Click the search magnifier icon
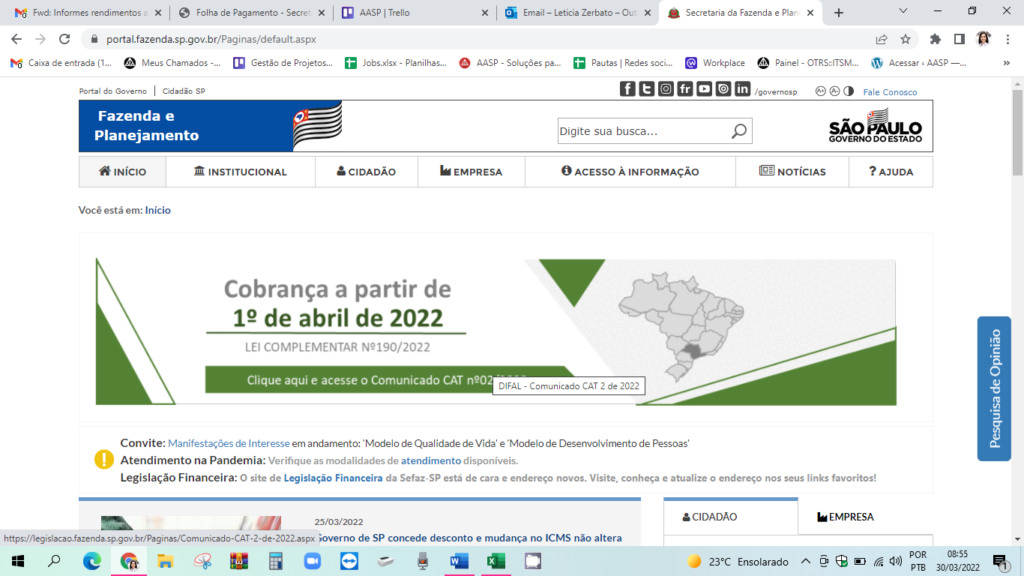The height and width of the screenshot is (576, 1024). point(739,131)
